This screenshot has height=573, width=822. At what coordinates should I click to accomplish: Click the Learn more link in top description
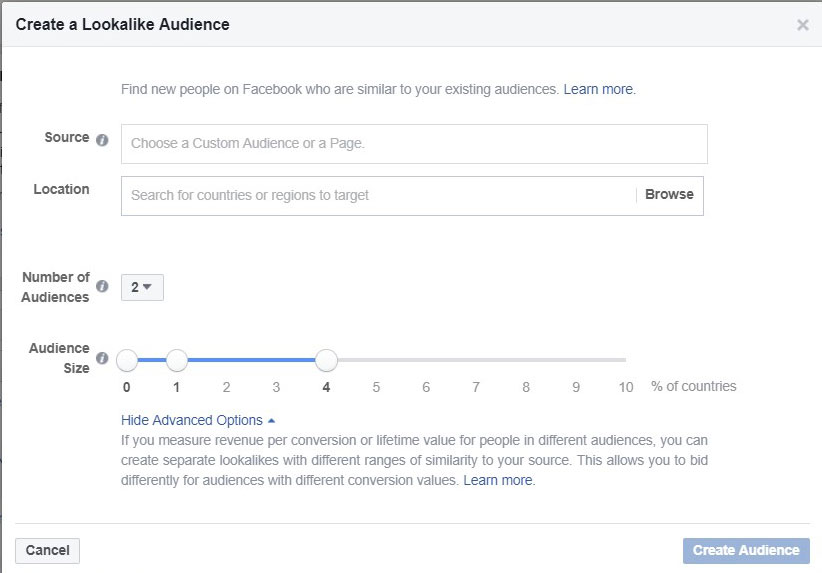[x=598, y=90]
